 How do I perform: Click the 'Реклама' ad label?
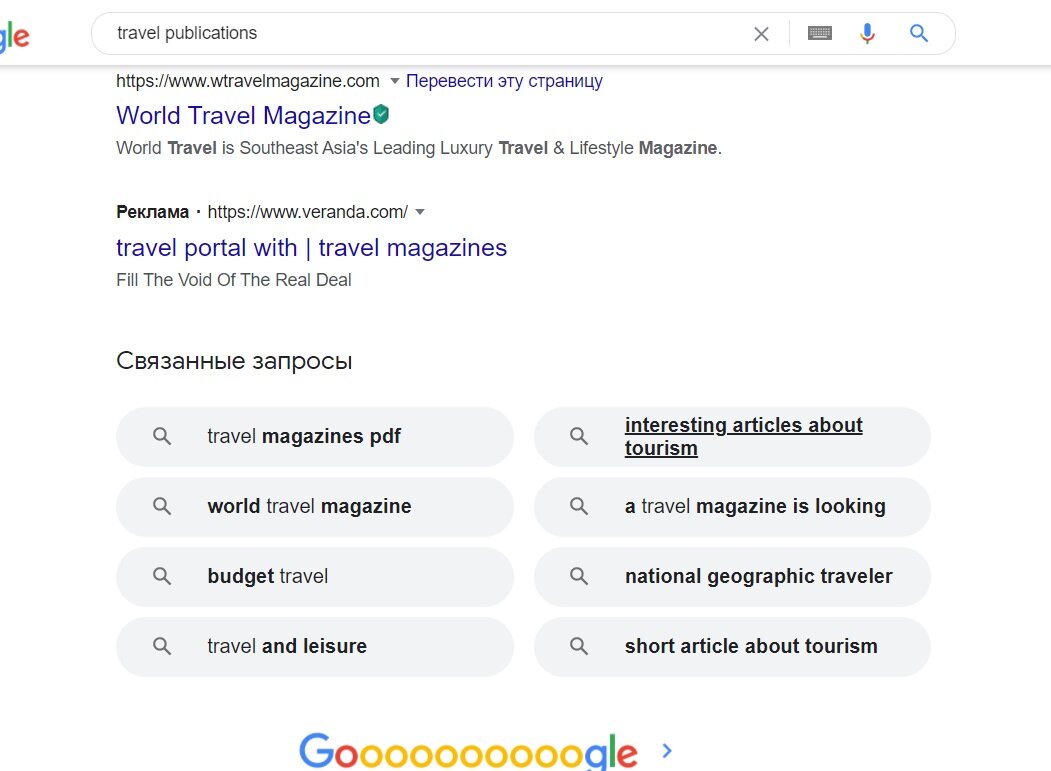pos(153,212)
